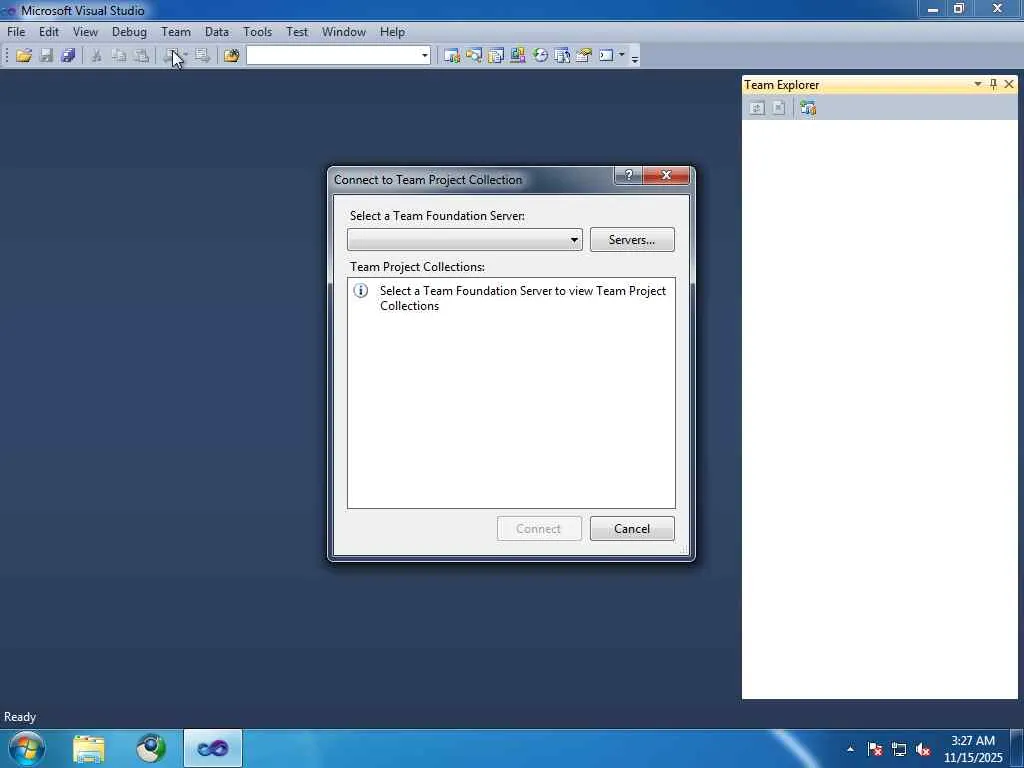
Task: Click the Copy icon in the toolbar
Action: (x=119, y=56)
